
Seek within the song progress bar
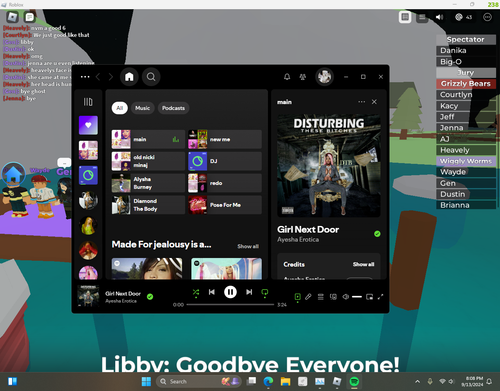pyautogui.click(x=230, y=304)
